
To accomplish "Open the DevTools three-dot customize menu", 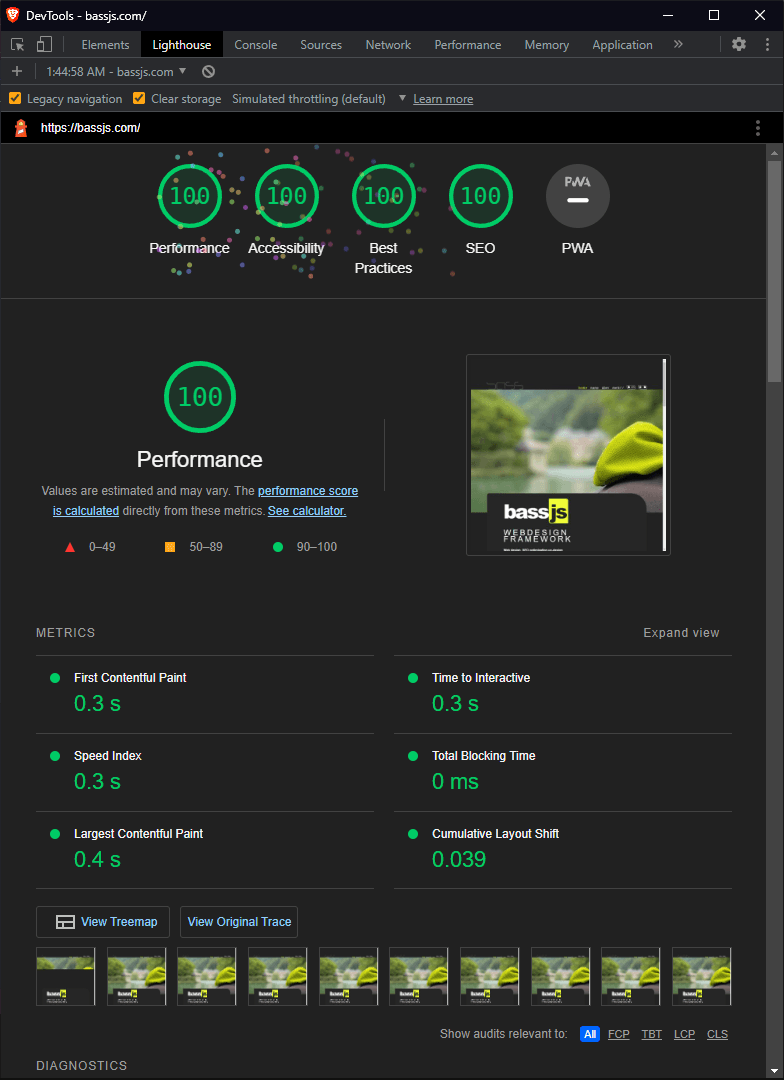I will point(765,44).
